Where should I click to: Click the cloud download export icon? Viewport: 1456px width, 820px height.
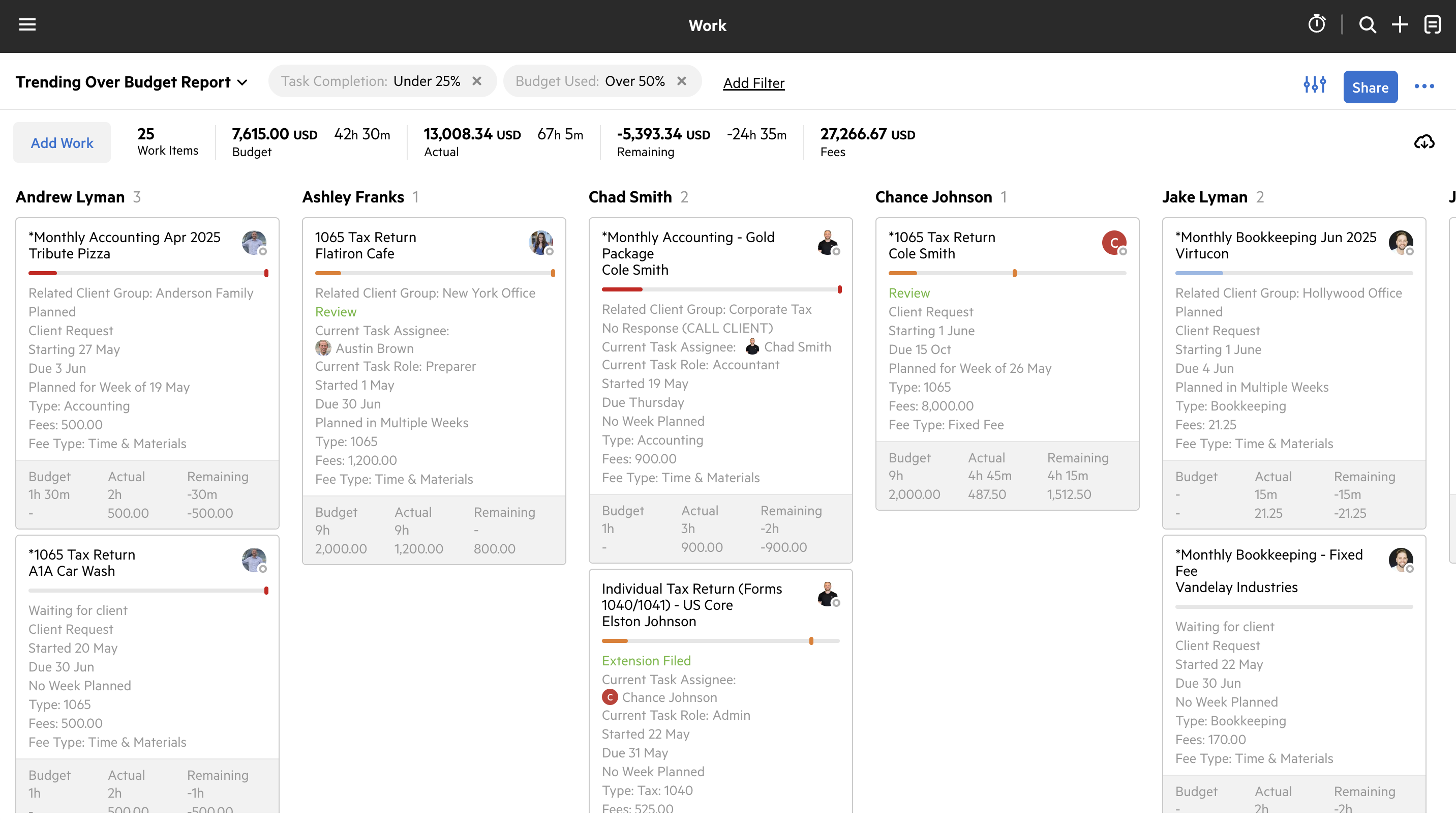pyautogui.click(x=1424, y=142)
